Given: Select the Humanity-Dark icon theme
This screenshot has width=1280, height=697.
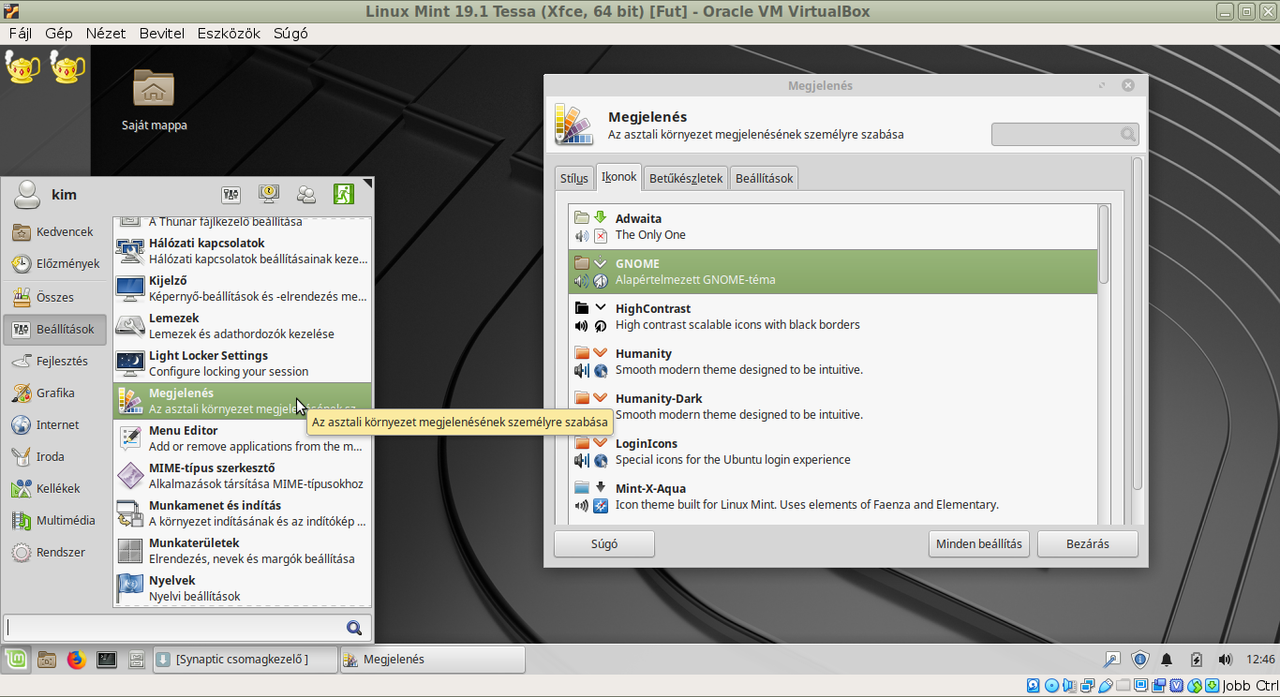Looking at the screenshot, I should coord(832,406).
